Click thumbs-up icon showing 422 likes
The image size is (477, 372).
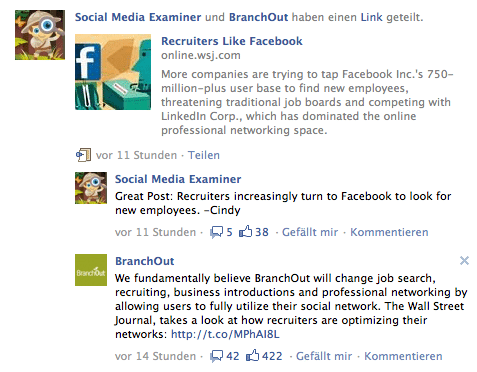252,355
